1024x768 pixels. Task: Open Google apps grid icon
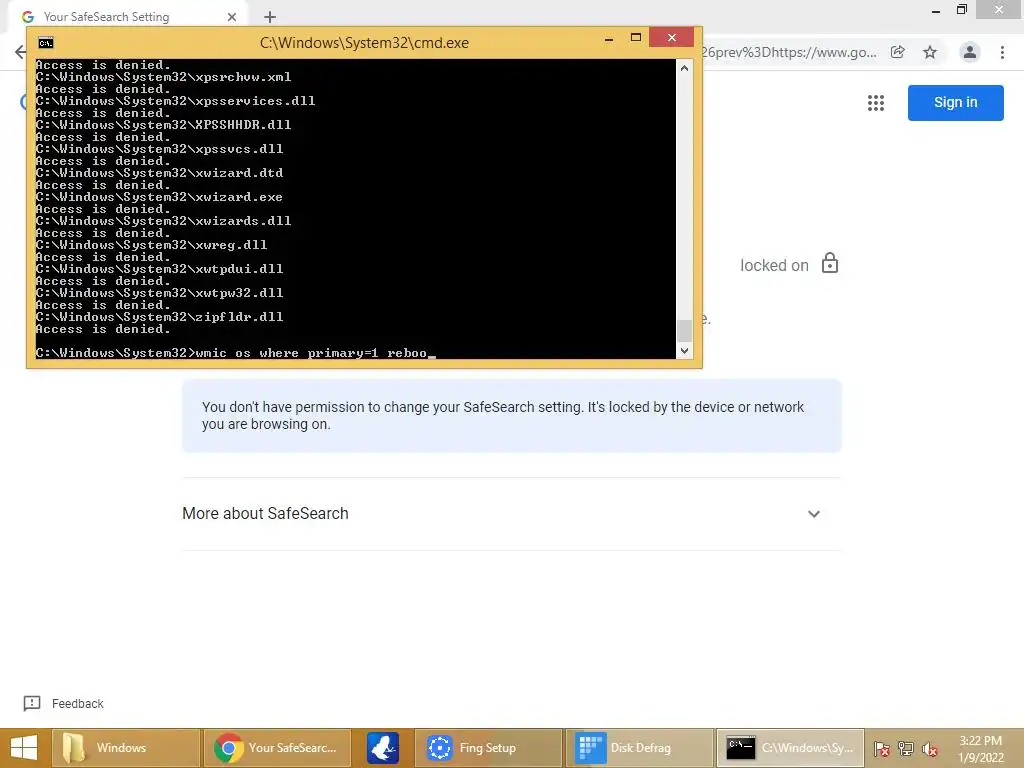pos(876,103)
